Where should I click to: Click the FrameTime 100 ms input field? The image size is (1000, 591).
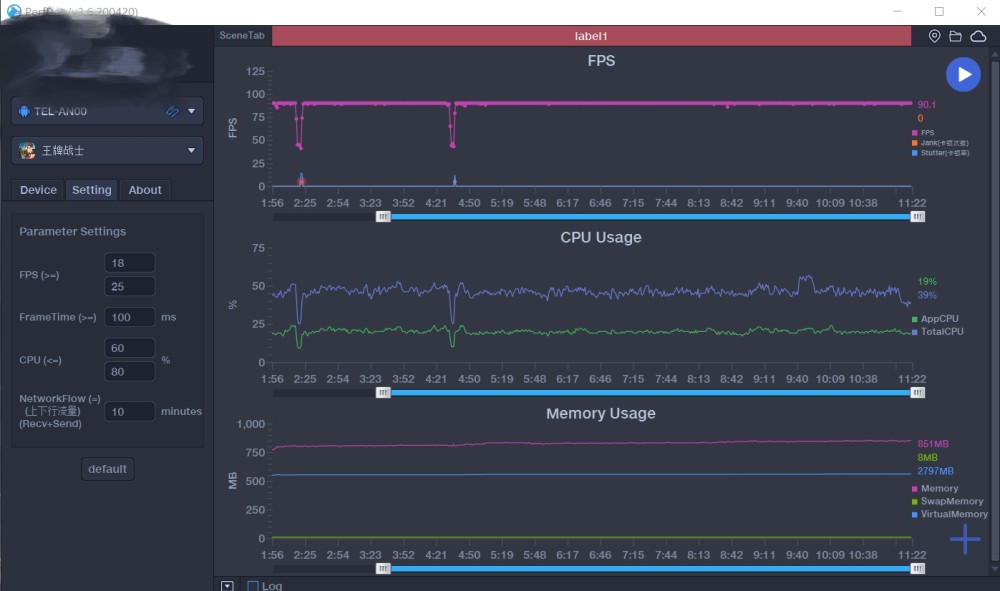pos(129,317)
